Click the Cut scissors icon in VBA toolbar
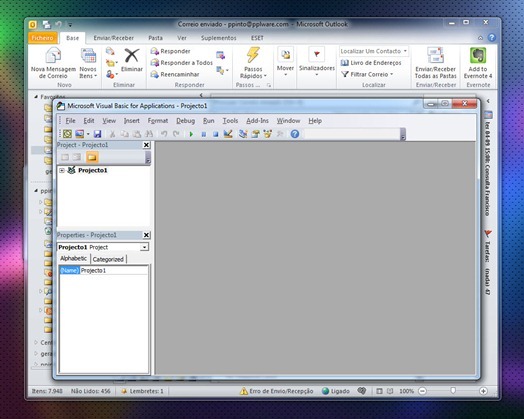Screen dimensions: 524x419 (x=112, y=134)
